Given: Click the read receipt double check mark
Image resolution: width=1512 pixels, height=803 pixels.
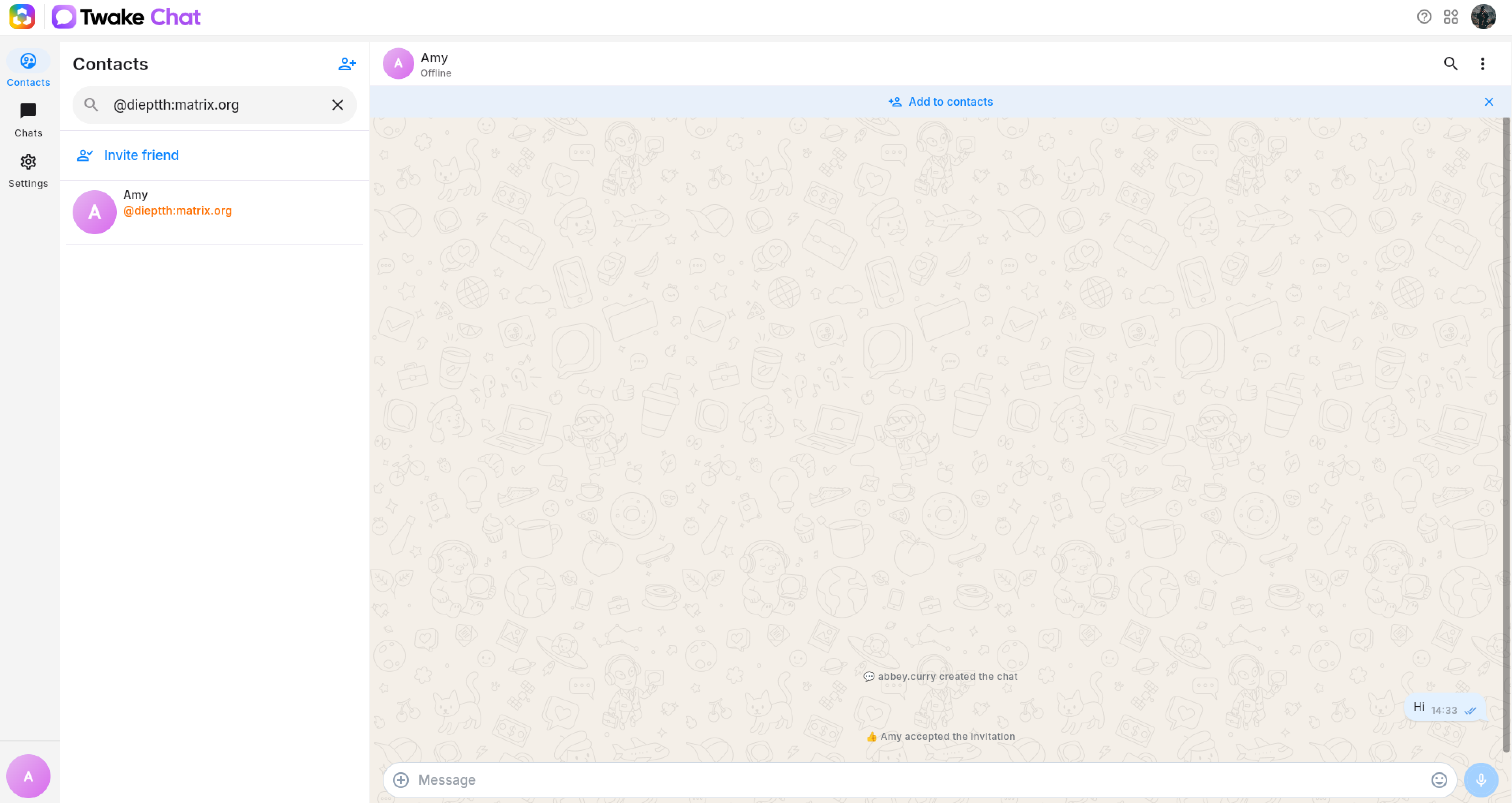Looking at the screenshot, I should coord(1470,710).
